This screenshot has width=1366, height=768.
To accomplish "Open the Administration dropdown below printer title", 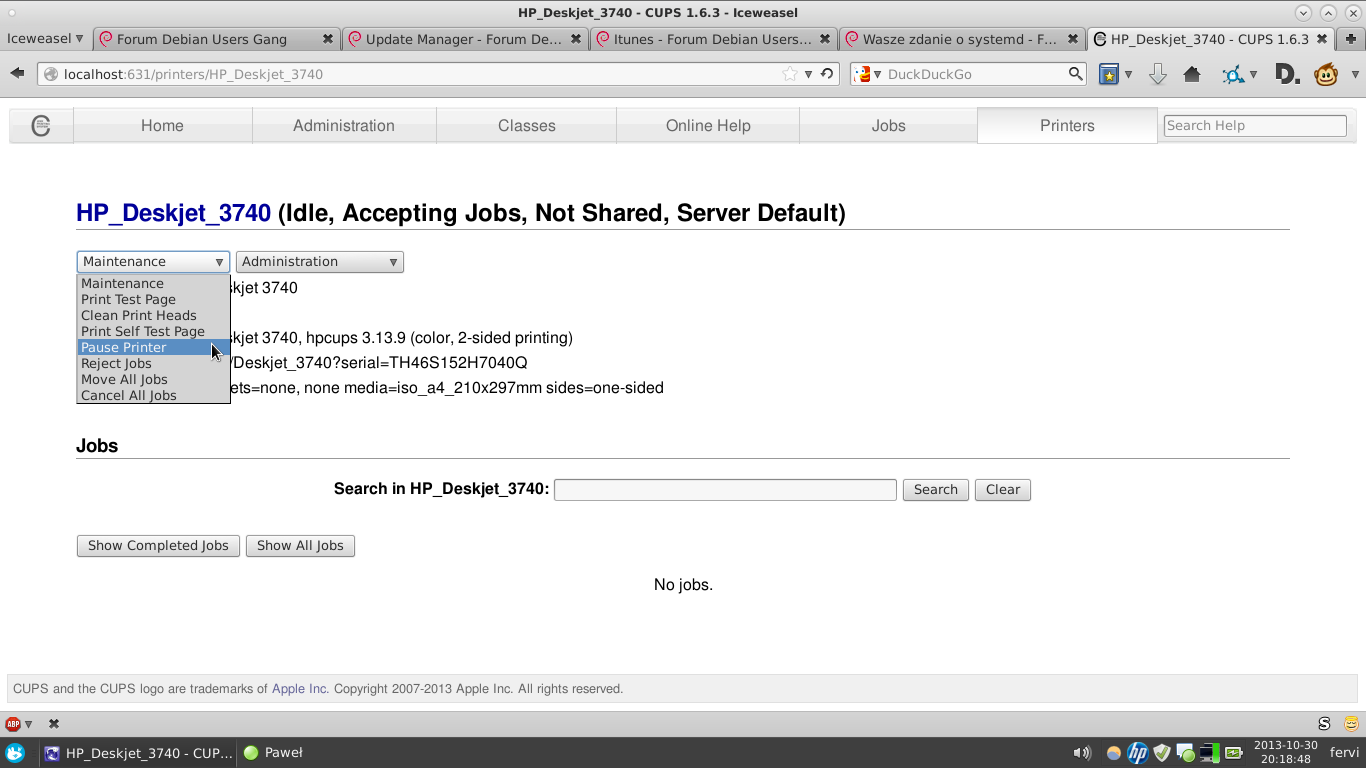I will (x=319, y=262).
